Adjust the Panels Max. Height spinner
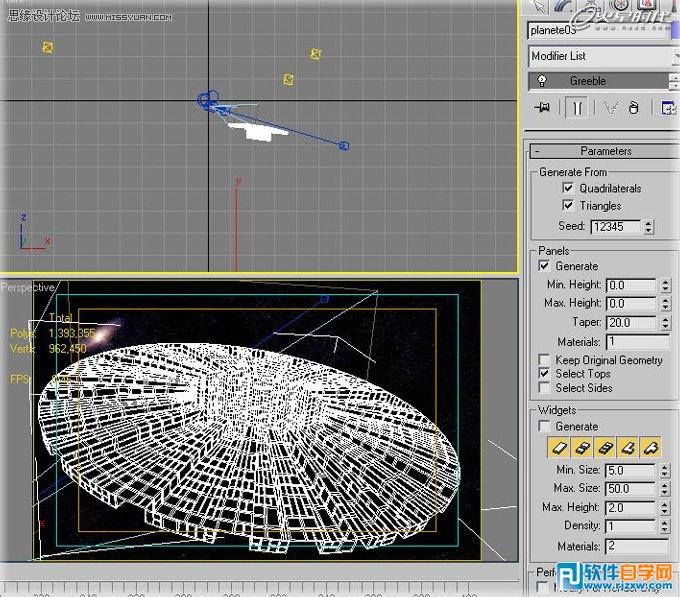680x597 pixels. click(666, 303)
